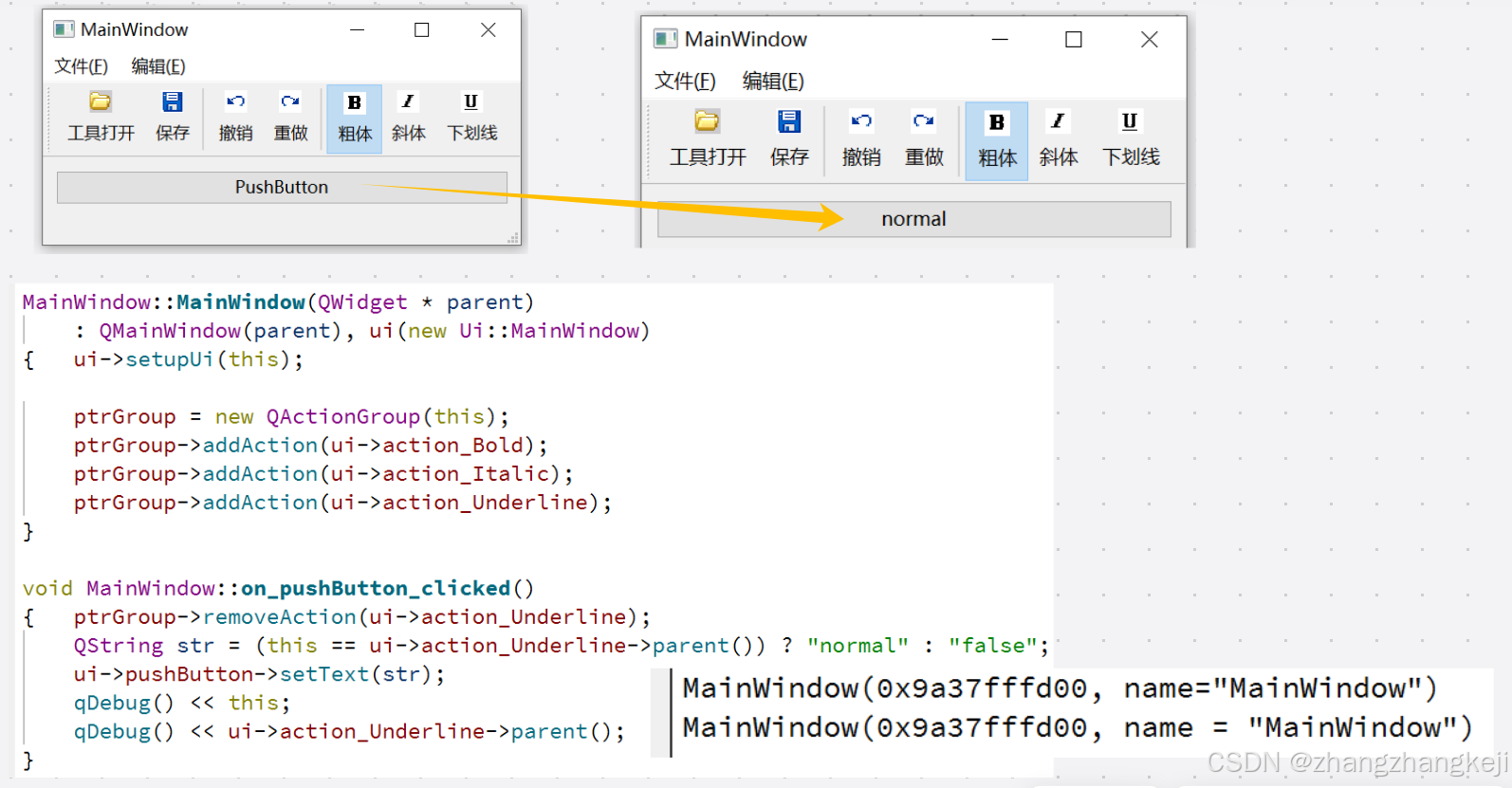Toggle italic 斜体 in right MainWindow toolbar
The height and width of the screenshot is (788, 1512).
(x=1059, y=141)
